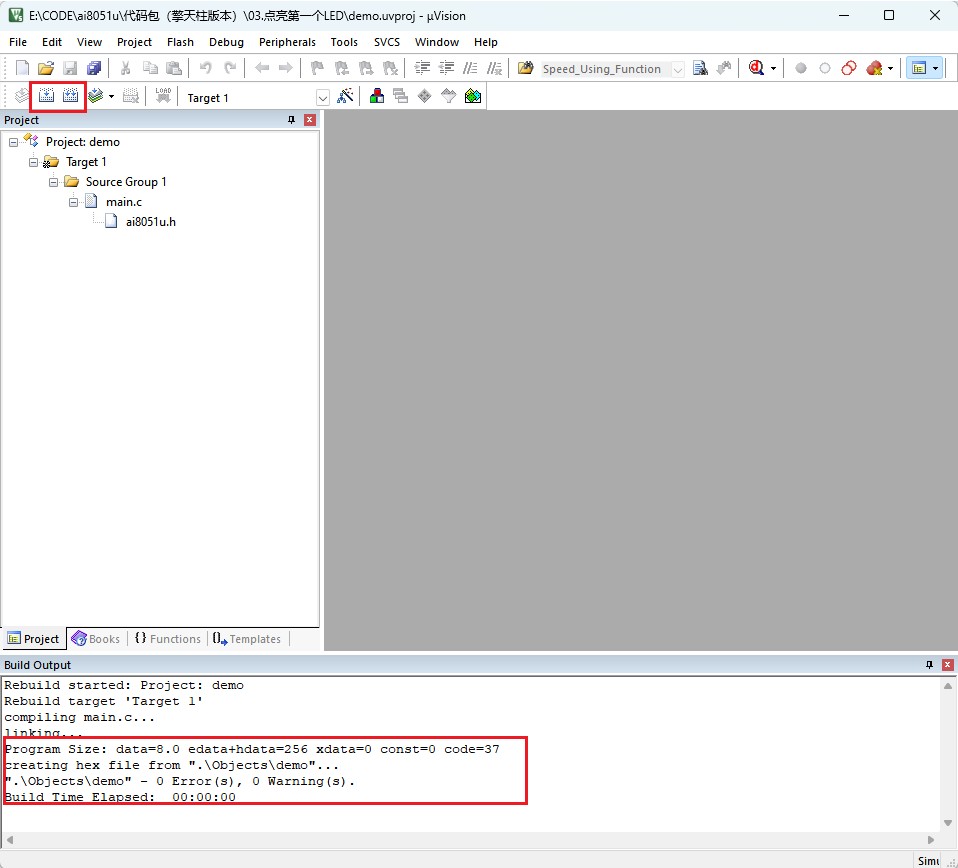Image resolution: width=958 pixels, height=868 pixels.
Task: Click the Rebuild all target files icon
Action: click(x=71, y=96)
